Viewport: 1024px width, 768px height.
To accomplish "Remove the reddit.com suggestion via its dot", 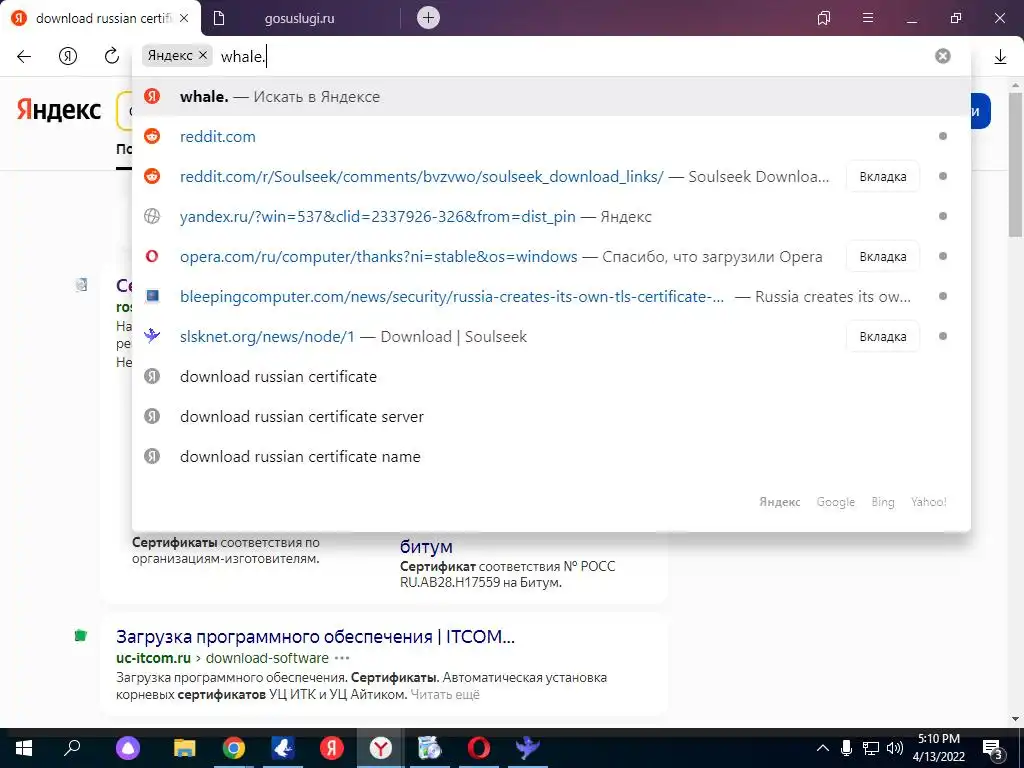I will pos(942,136).
